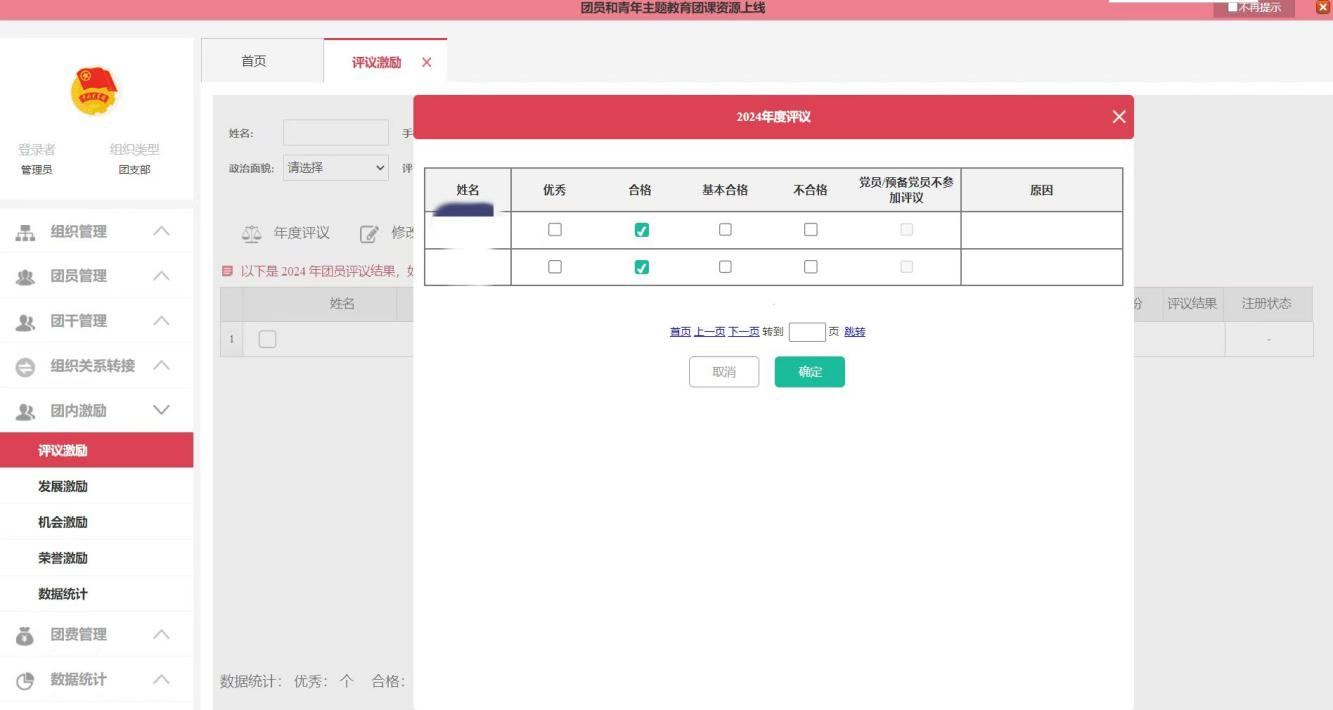Click the 取消 button in dialog
Viewport: 1333px width, 710px height.
tap(723, 372)
